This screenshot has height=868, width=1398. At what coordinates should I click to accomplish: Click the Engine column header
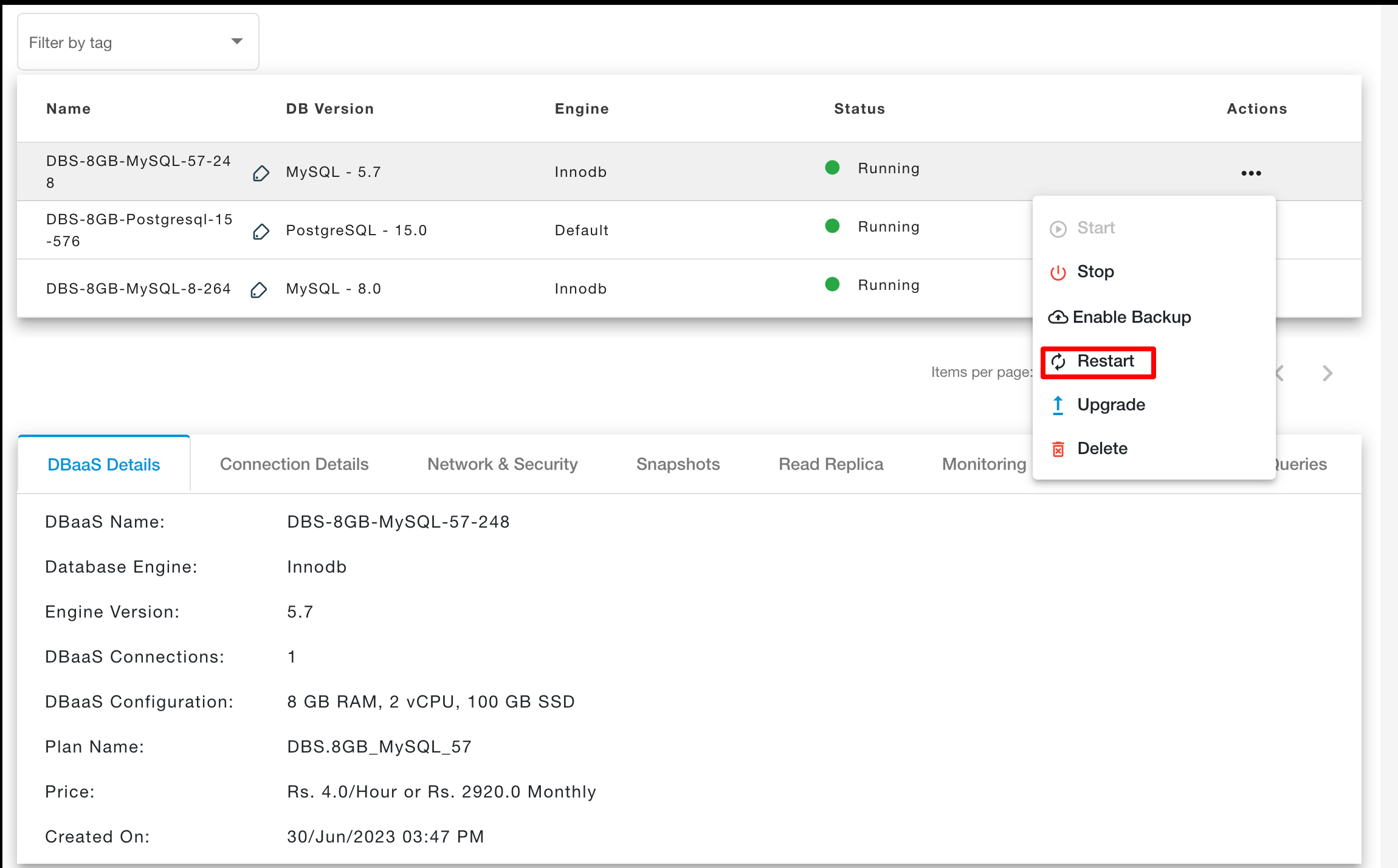582,109
